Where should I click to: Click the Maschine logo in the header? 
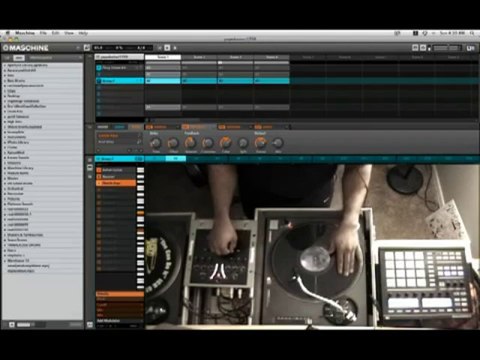coord(26,48)
